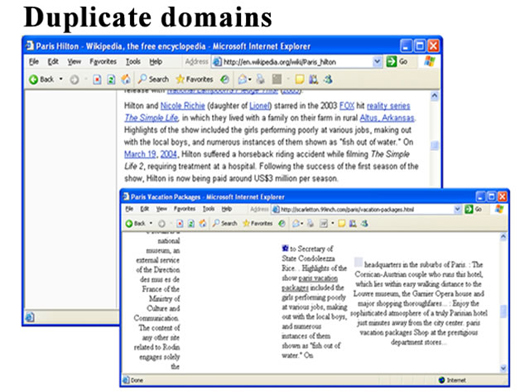Open the FOX link

[x=347, y=106]
